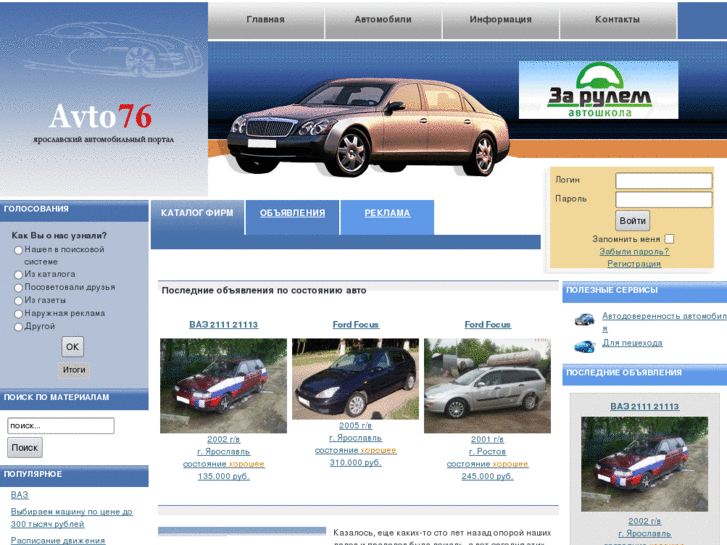Image resolution: width=727 pixels, height=545 pixels.
Task: Click the Итоги poll results button
Action: point(74,370)
